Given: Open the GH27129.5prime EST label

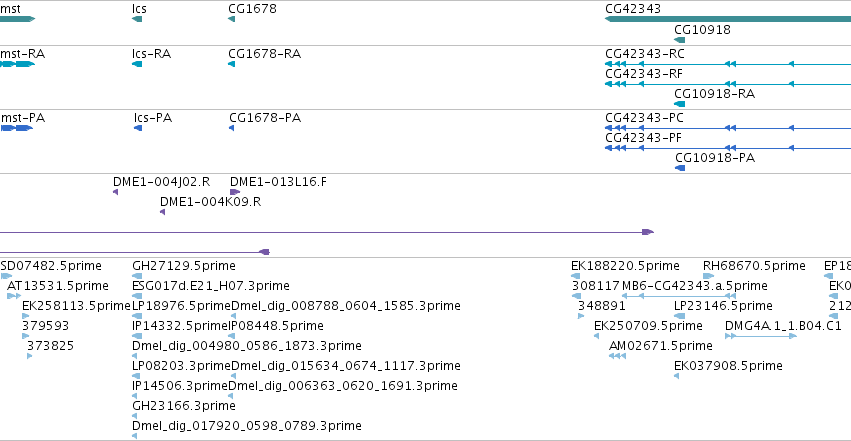Looking at the screenshot, I should tap(184, 266).
